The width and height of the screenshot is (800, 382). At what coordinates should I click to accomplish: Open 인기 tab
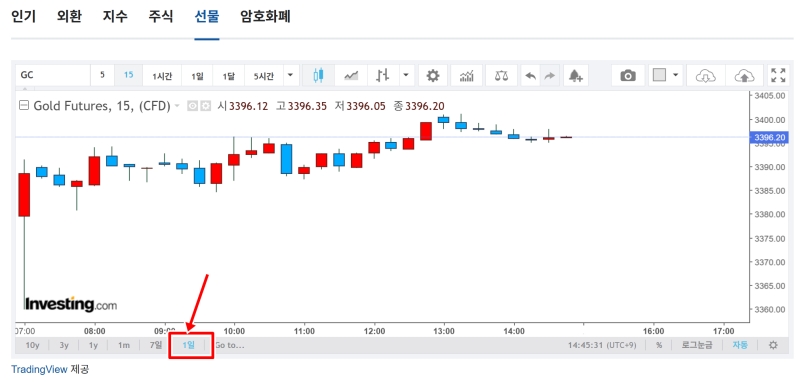[23, 16]
